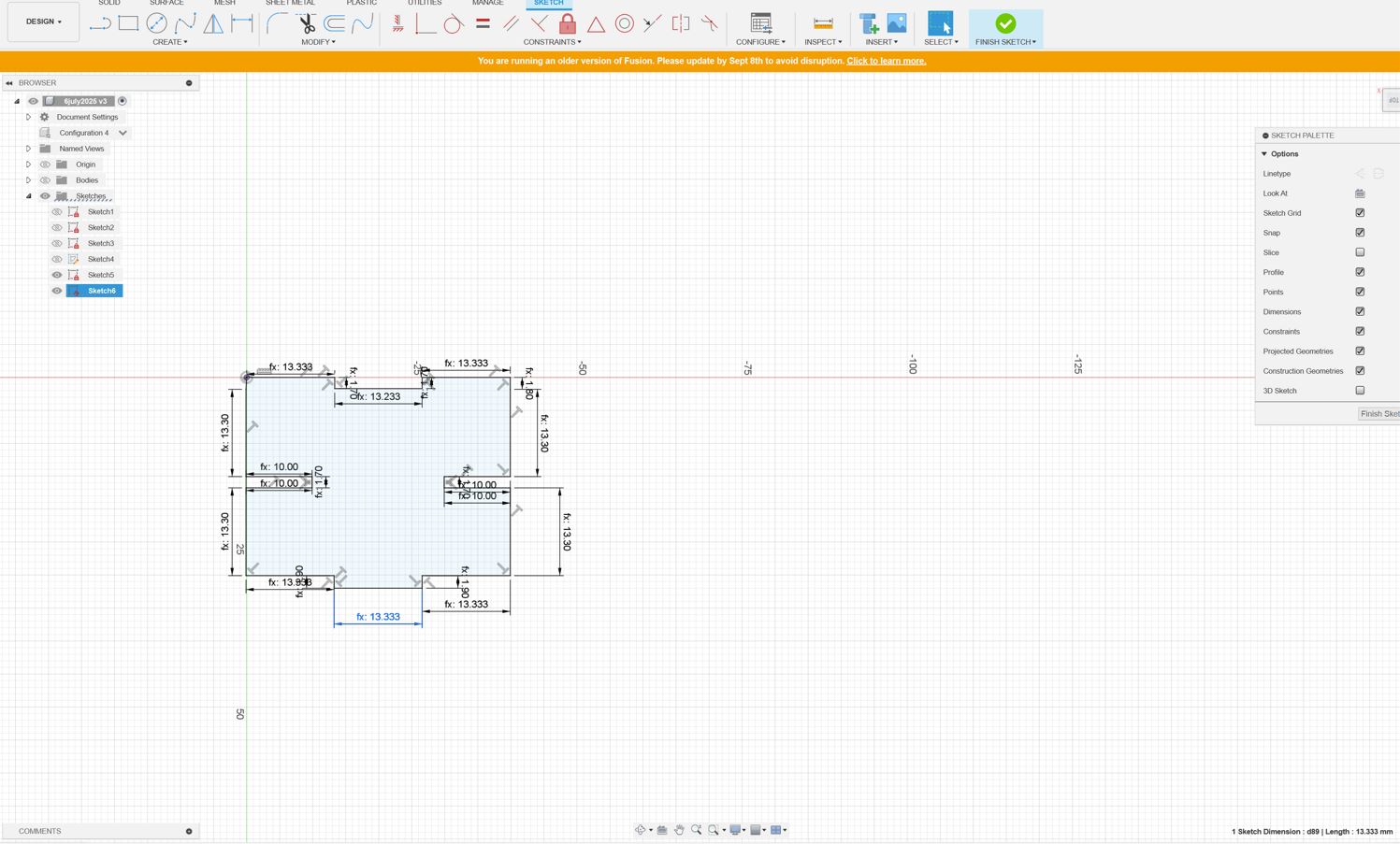
Task: Apply the Midpoint triangle constraint
Action: [596, 23]
